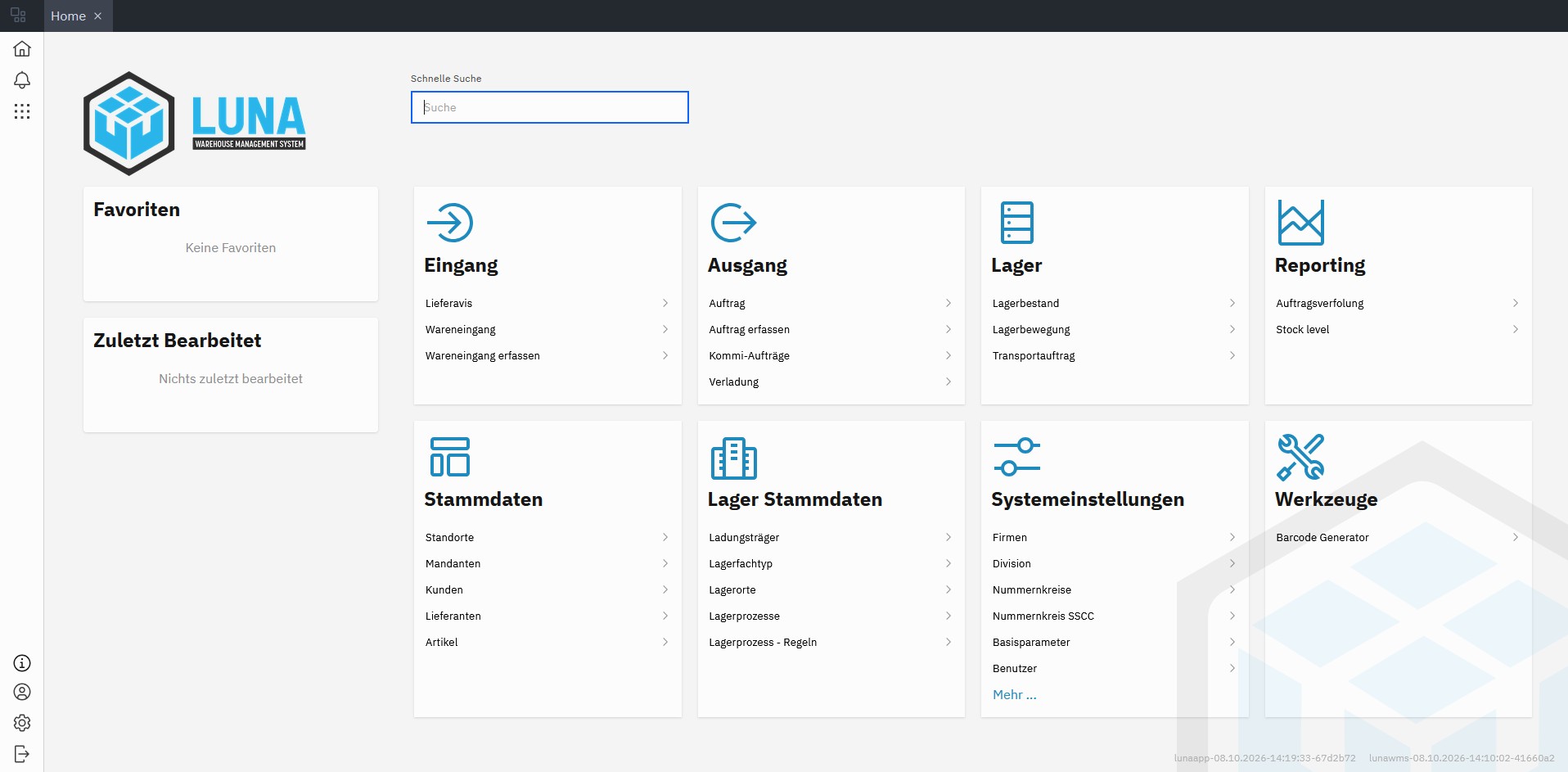
Task: Open the home icon in the sidebar
Action: (x=22, y=49)
